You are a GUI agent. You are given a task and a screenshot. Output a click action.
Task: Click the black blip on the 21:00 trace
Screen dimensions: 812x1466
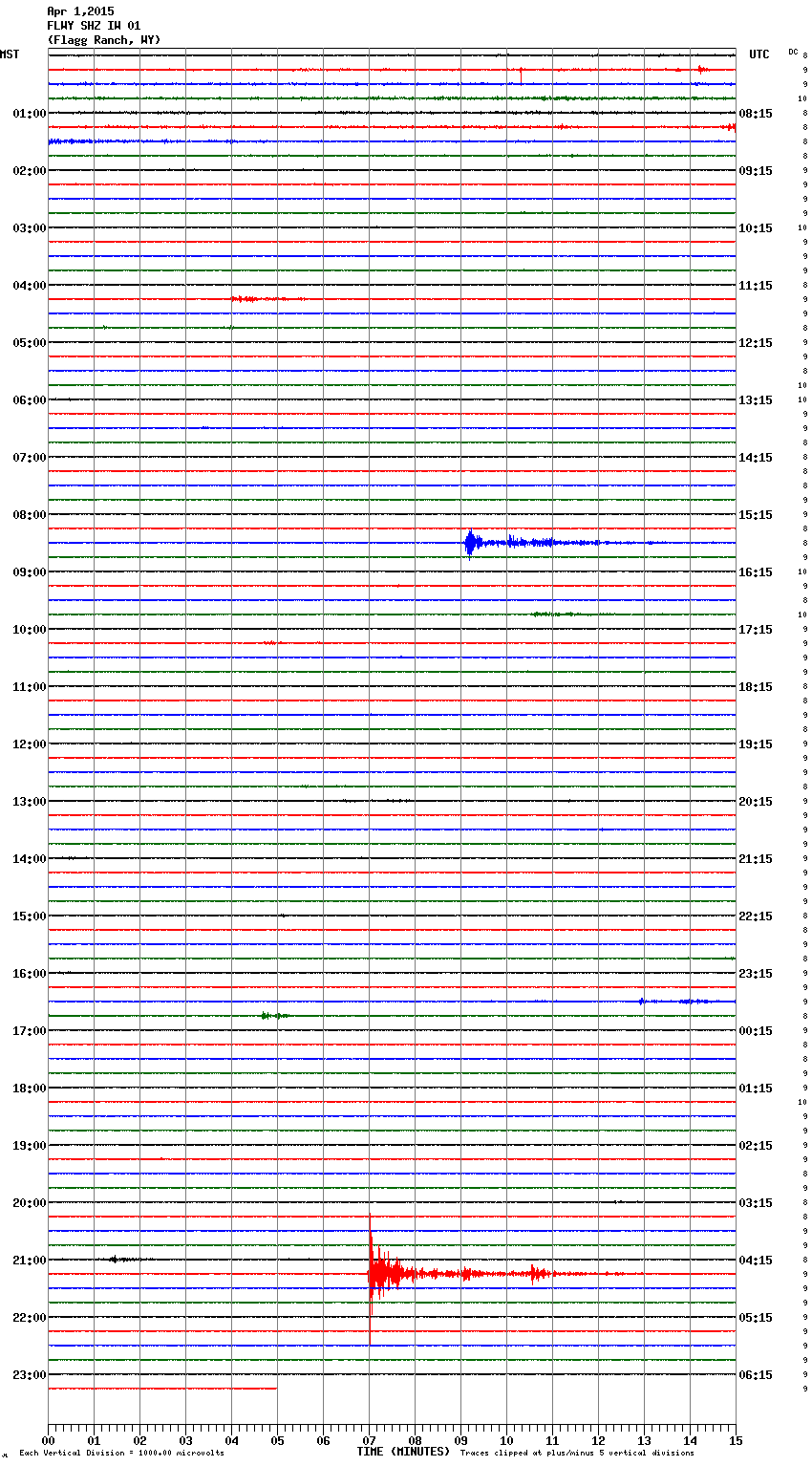(115, 1260)
